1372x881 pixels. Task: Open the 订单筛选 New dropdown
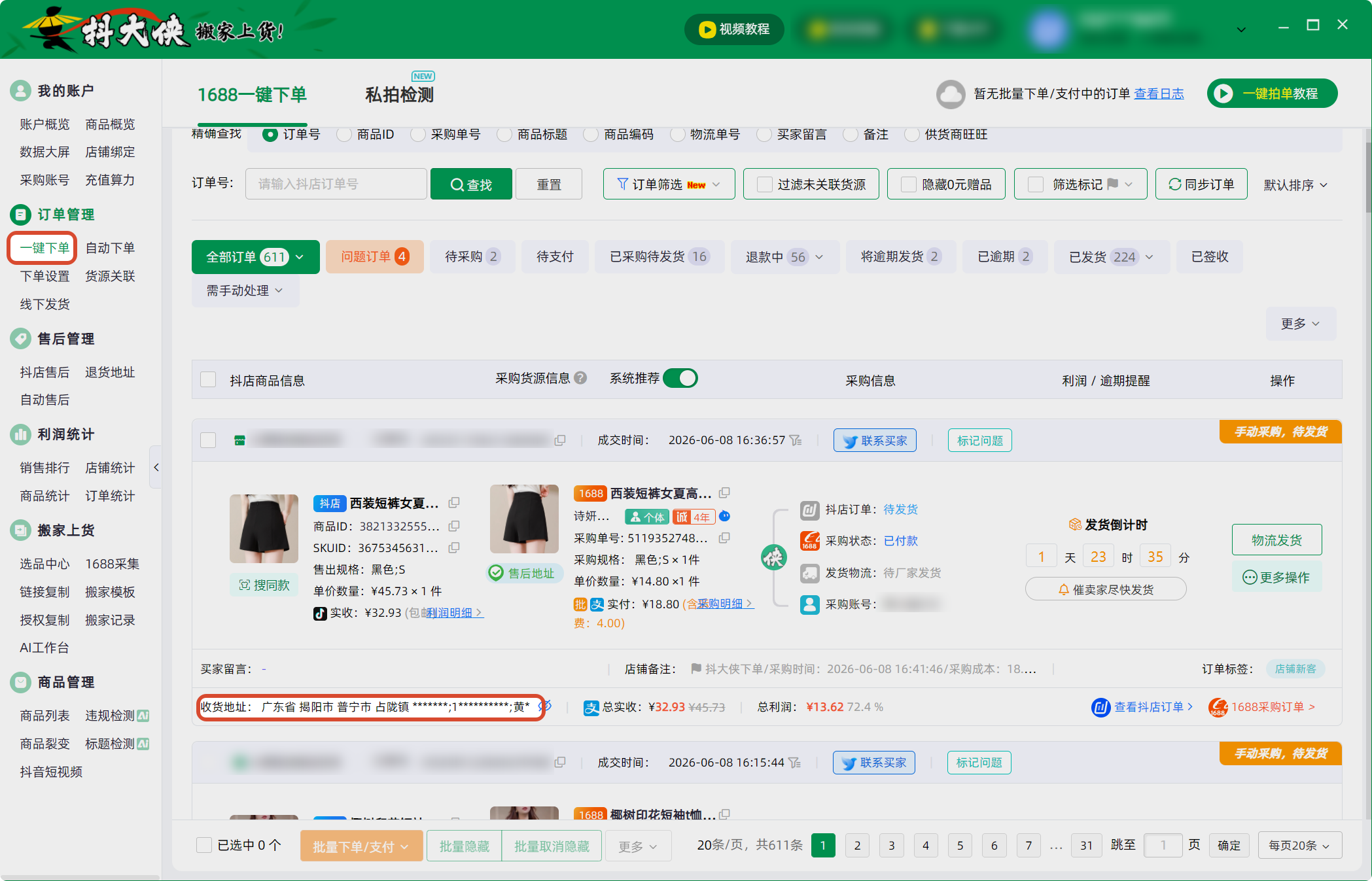pyautogui.click(x=669, y=184)
